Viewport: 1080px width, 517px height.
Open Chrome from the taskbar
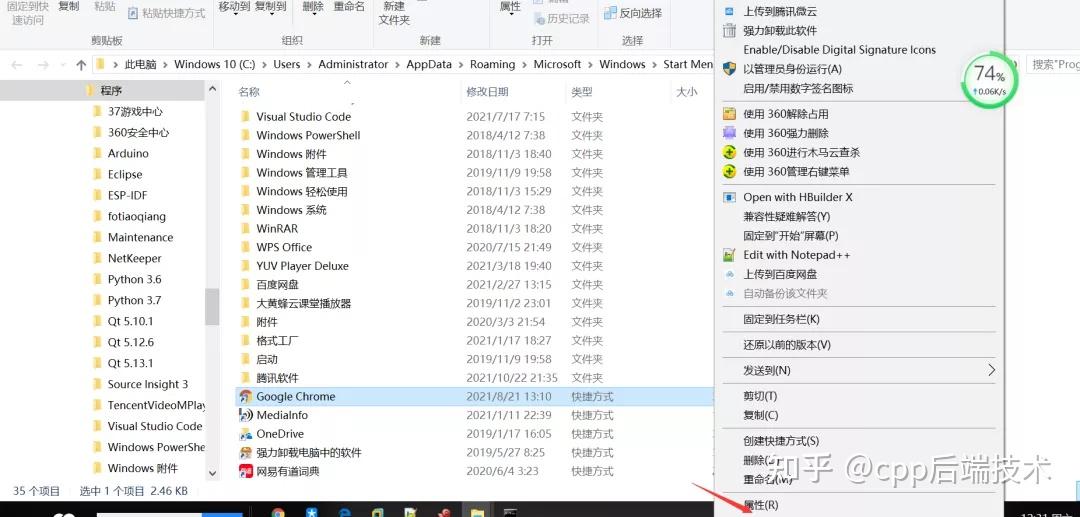[x=278, y=512]
